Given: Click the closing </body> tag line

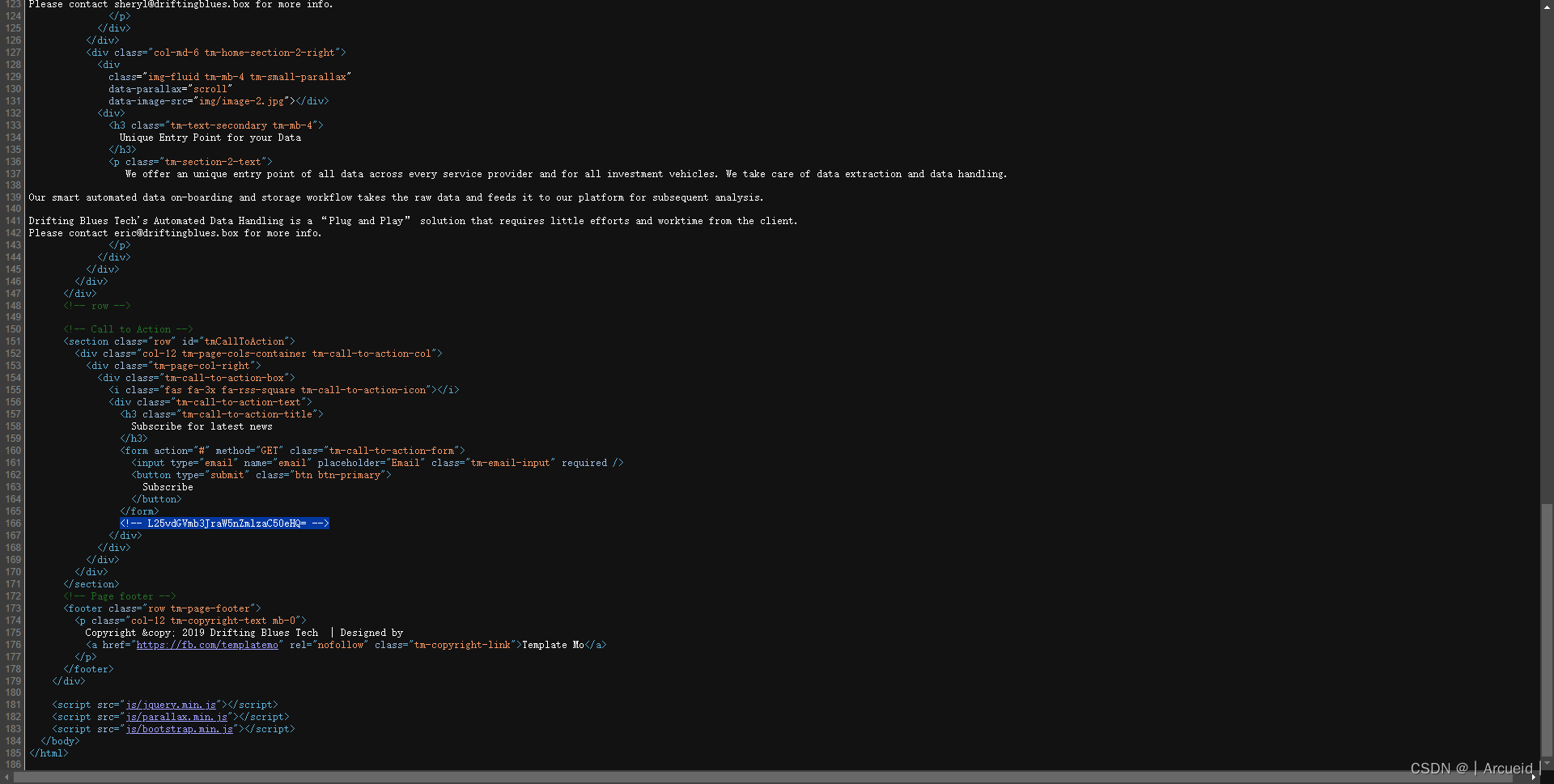Looking at the screenshot, I should click(x=60, y=741).
